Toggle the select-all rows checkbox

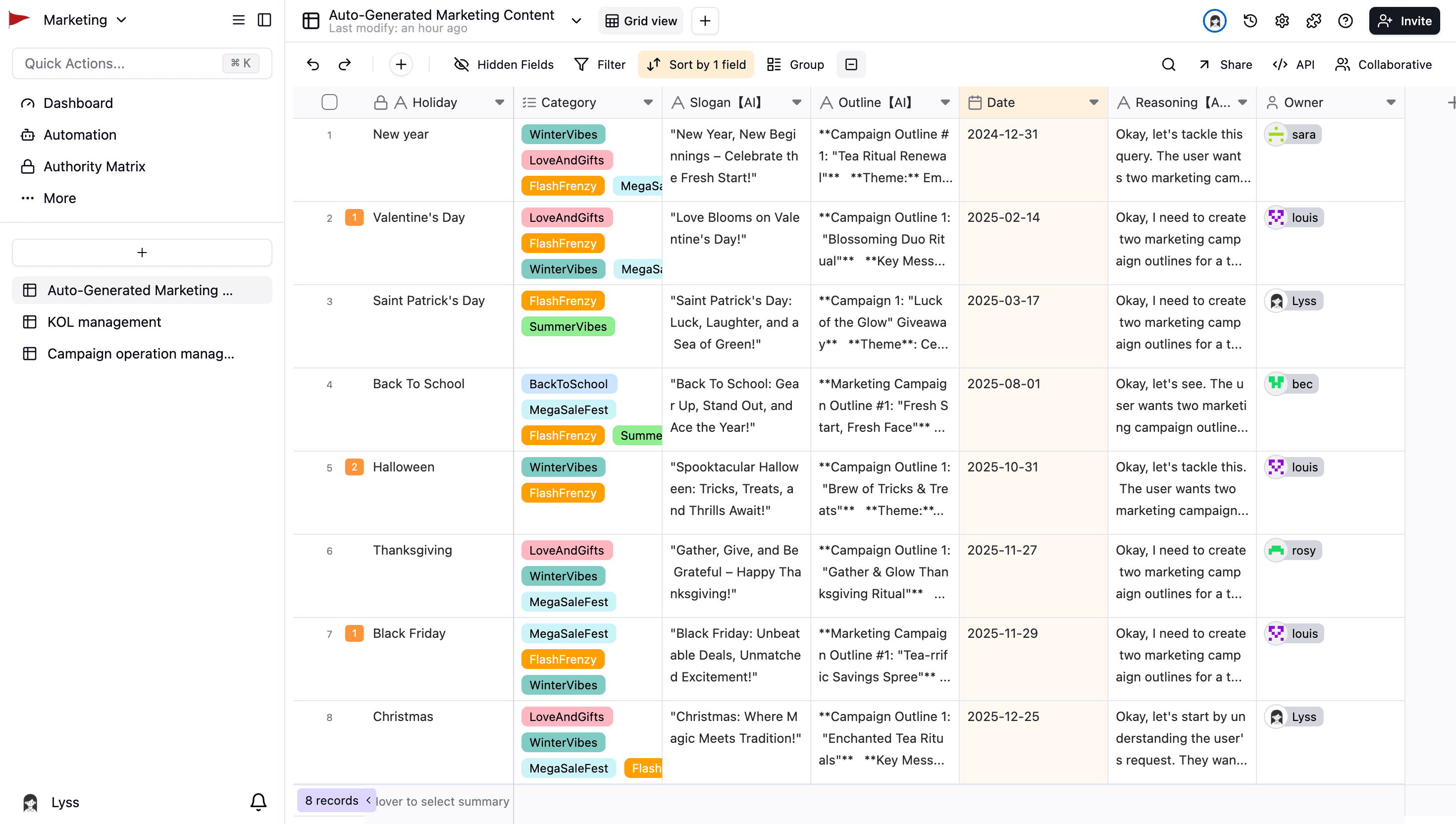(x=329, y=103)
